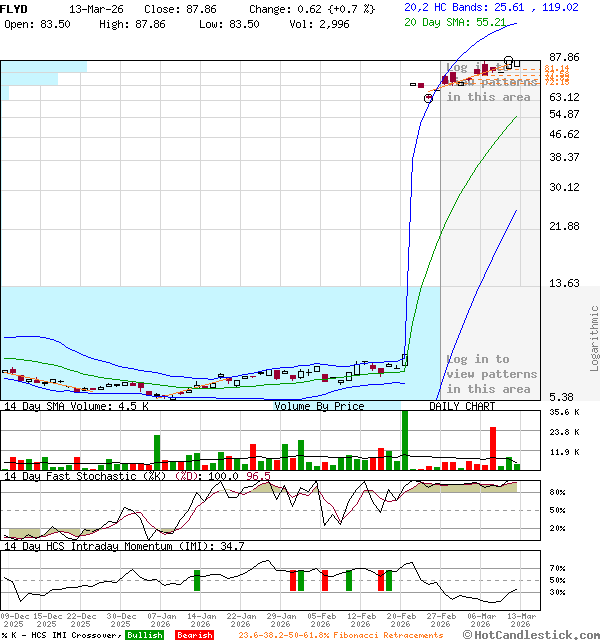The height and width of the screenshot is (640, 600).
Task: Click the circled candlestick at the price peak
Action: [x=510, y=62]
